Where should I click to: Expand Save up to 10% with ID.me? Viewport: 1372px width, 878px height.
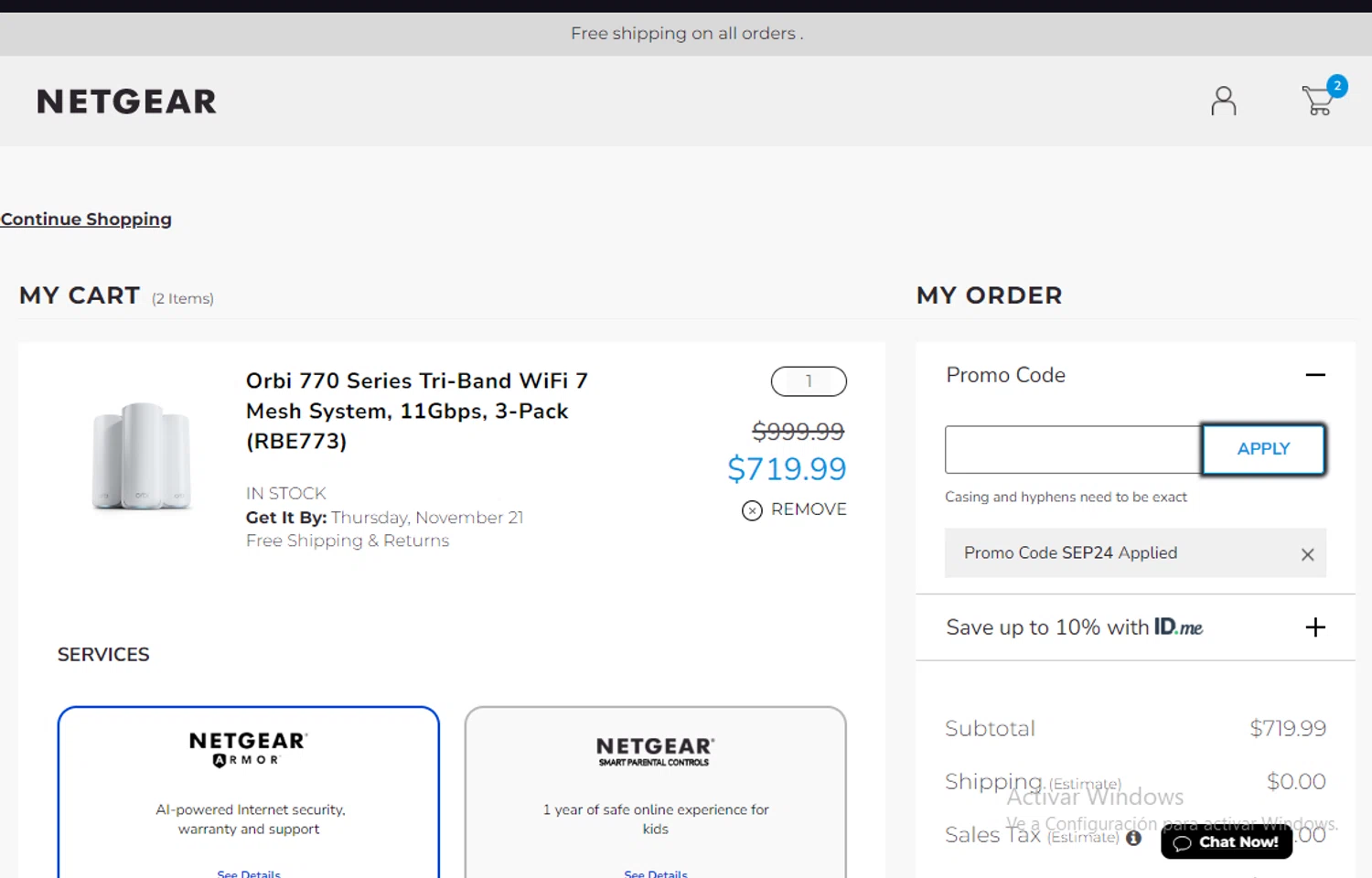(x=1315, y=627)
